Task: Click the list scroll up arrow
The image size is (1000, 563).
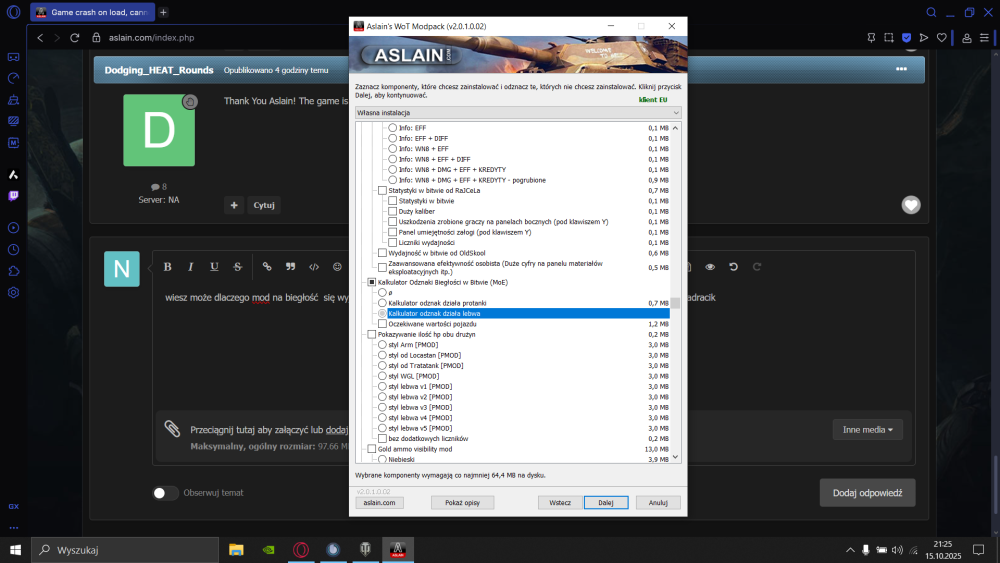Action: click(675, 128)
